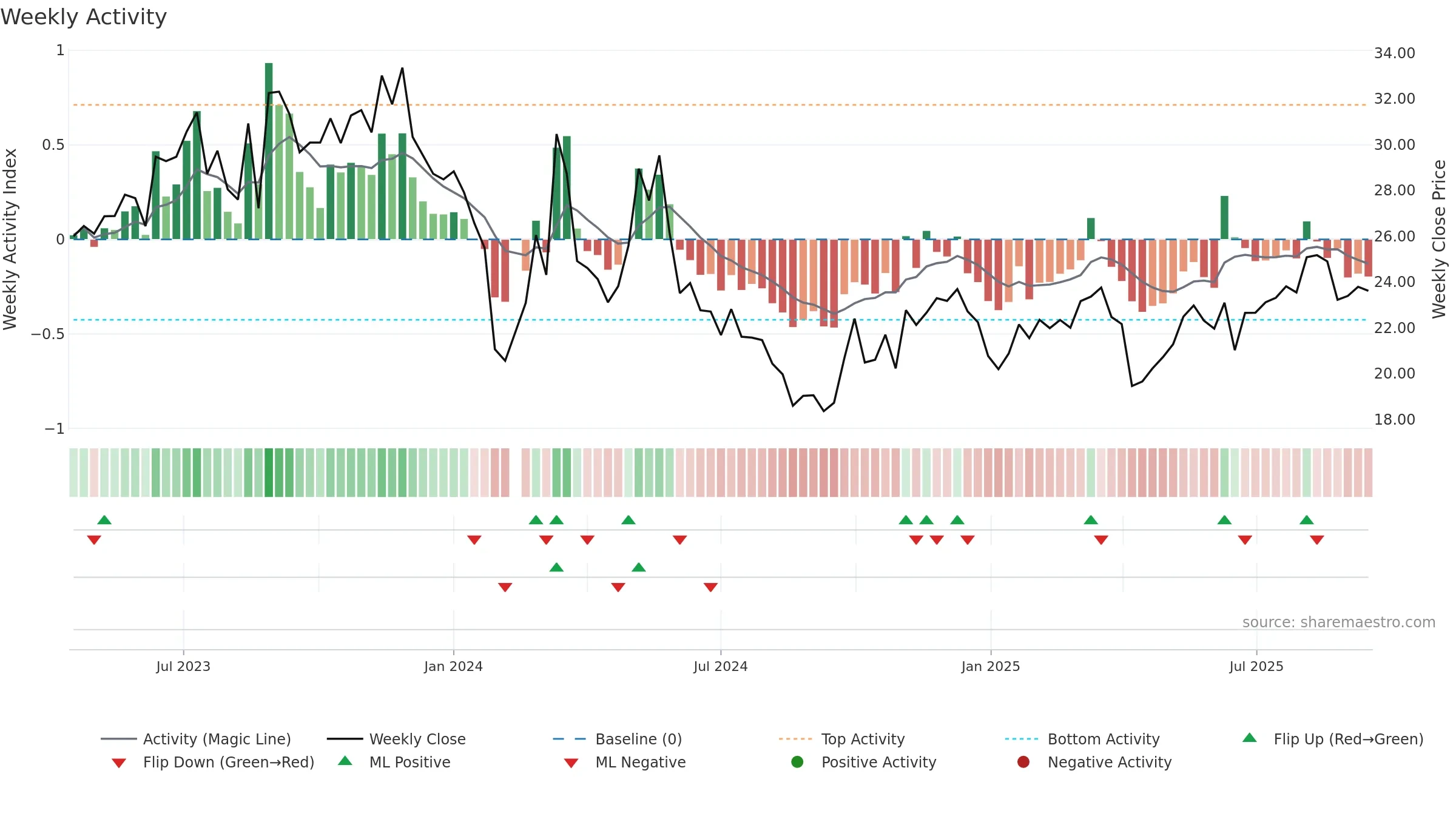Toggle Baseline (0) legend entry

pos(618,739)
